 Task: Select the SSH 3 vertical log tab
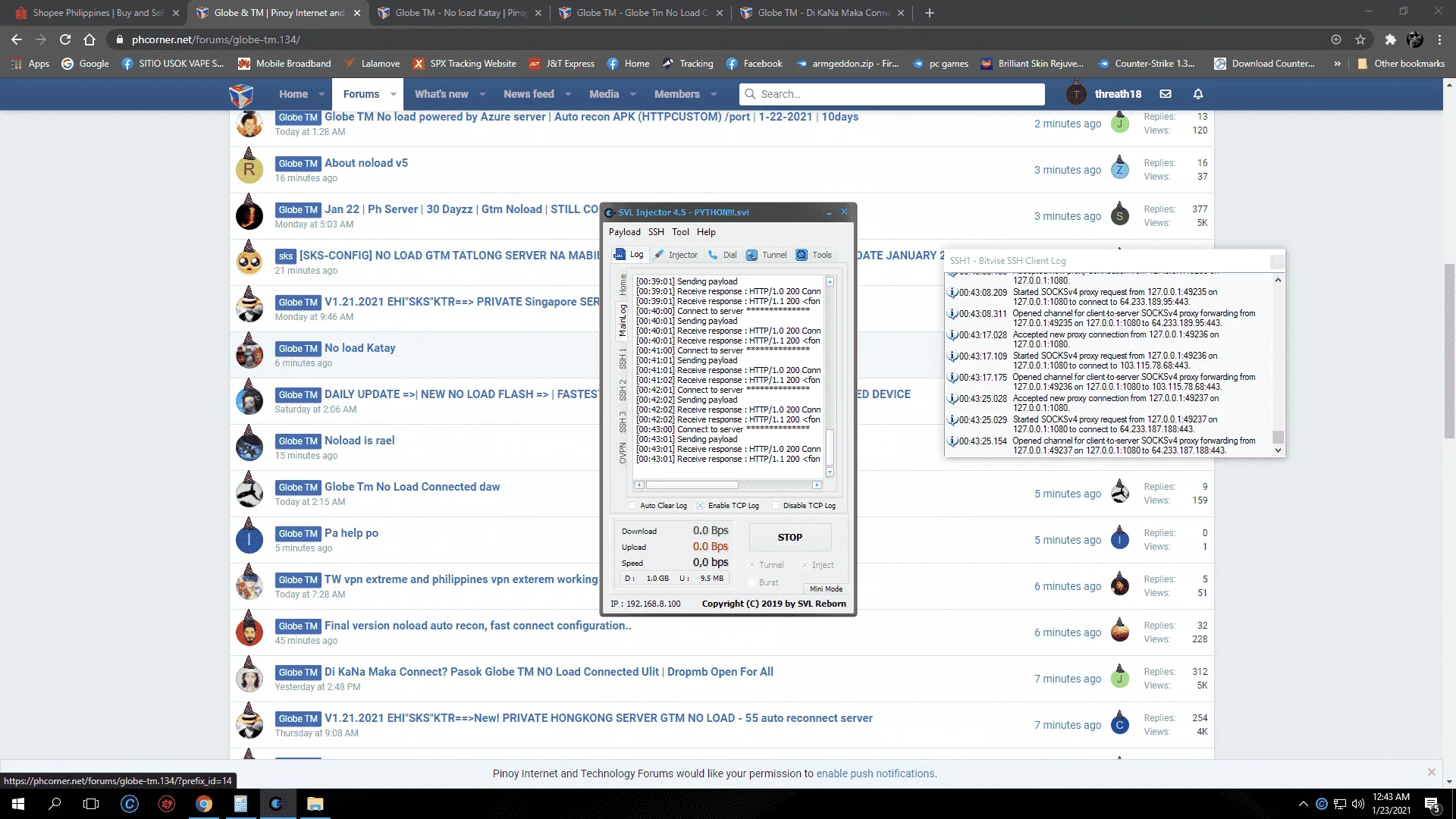623,421
